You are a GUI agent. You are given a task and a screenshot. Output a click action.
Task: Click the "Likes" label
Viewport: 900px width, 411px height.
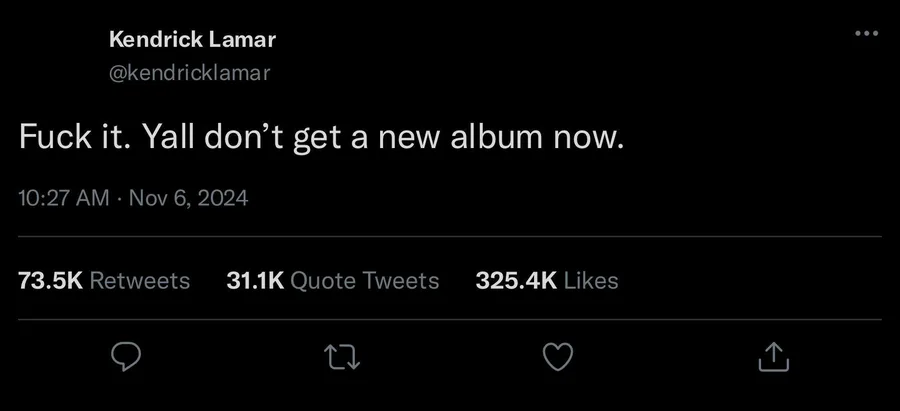pyautogui.click(x=591, y=281)
